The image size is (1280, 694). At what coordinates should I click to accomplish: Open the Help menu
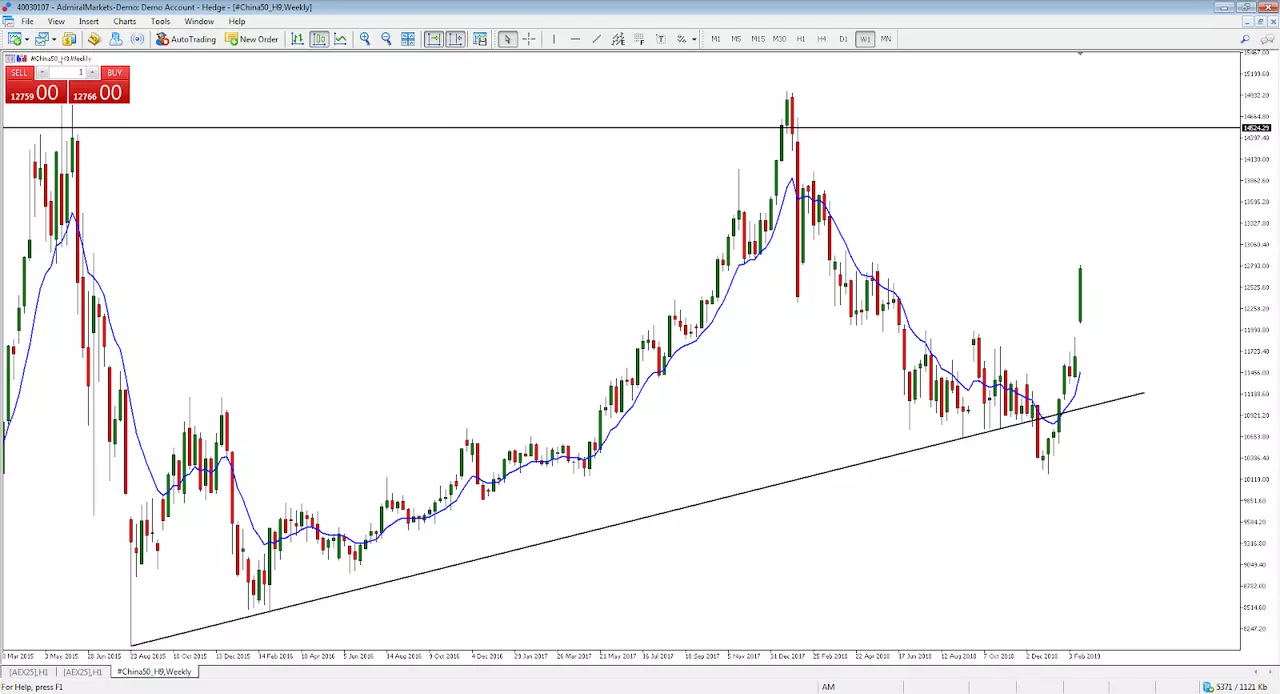[237, 21]
